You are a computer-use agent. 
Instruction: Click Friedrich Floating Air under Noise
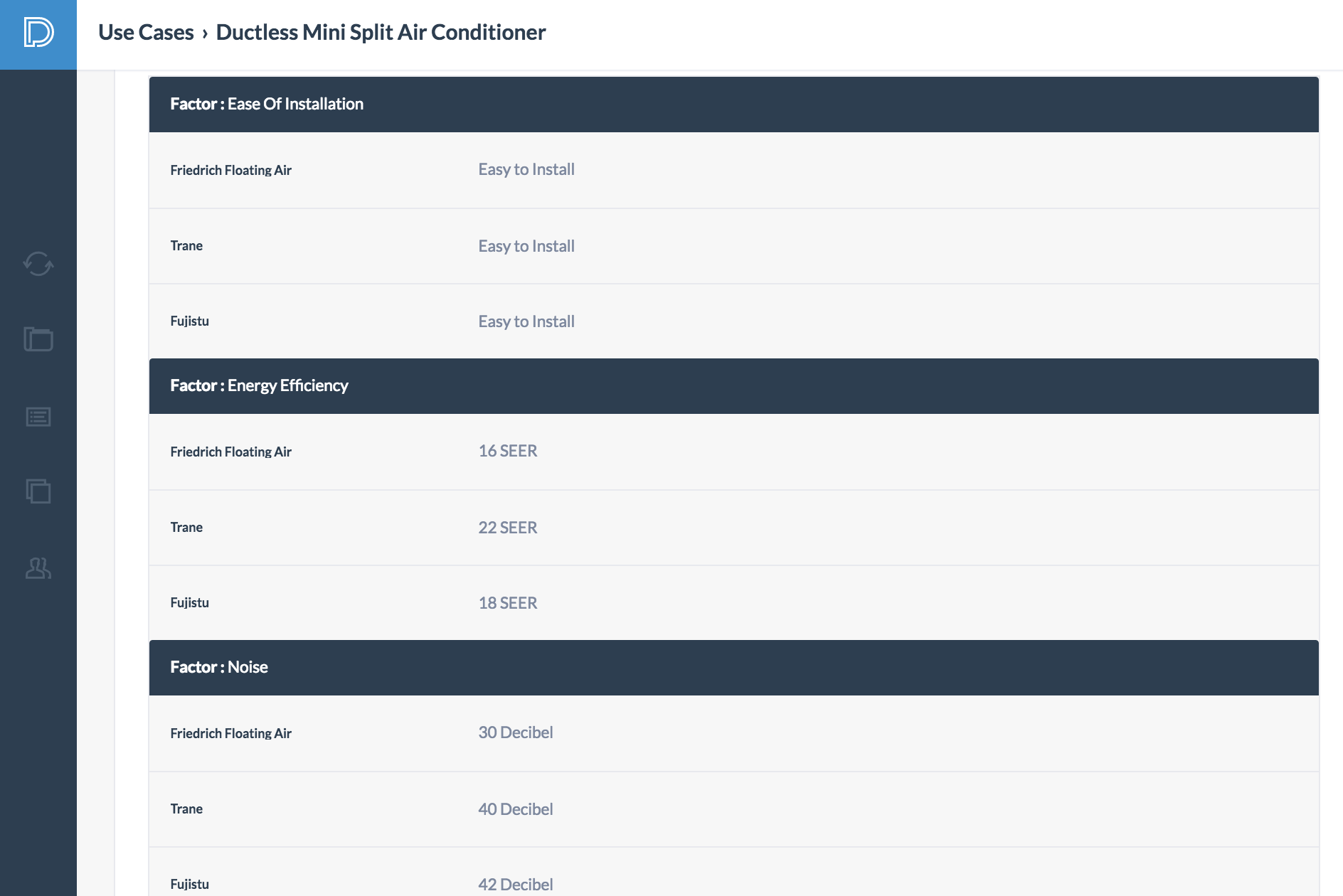pyautogui.click(x=230, y=734)
